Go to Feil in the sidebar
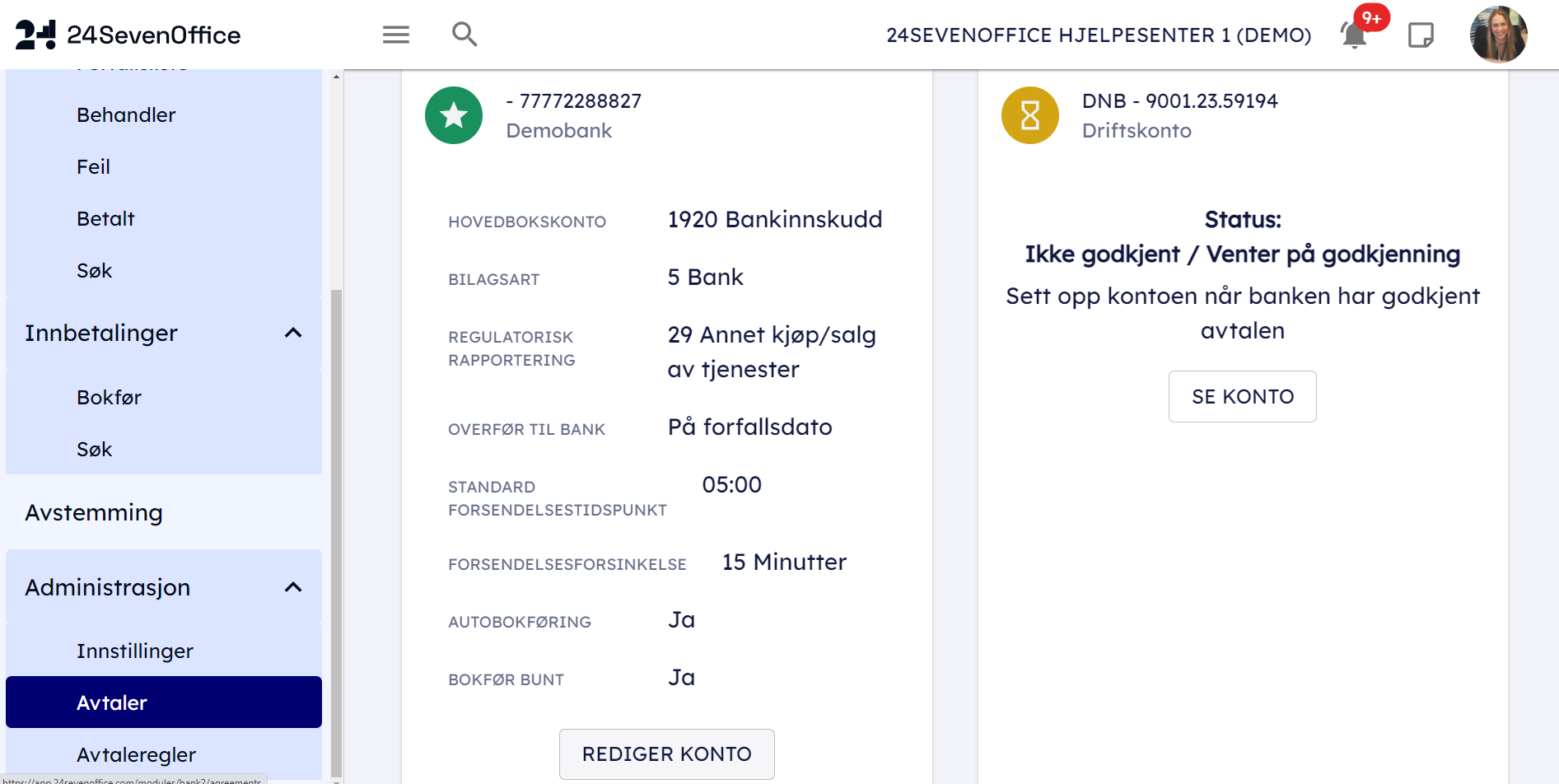The width and height of the screenshot is (1559, 784). point(93,166)
